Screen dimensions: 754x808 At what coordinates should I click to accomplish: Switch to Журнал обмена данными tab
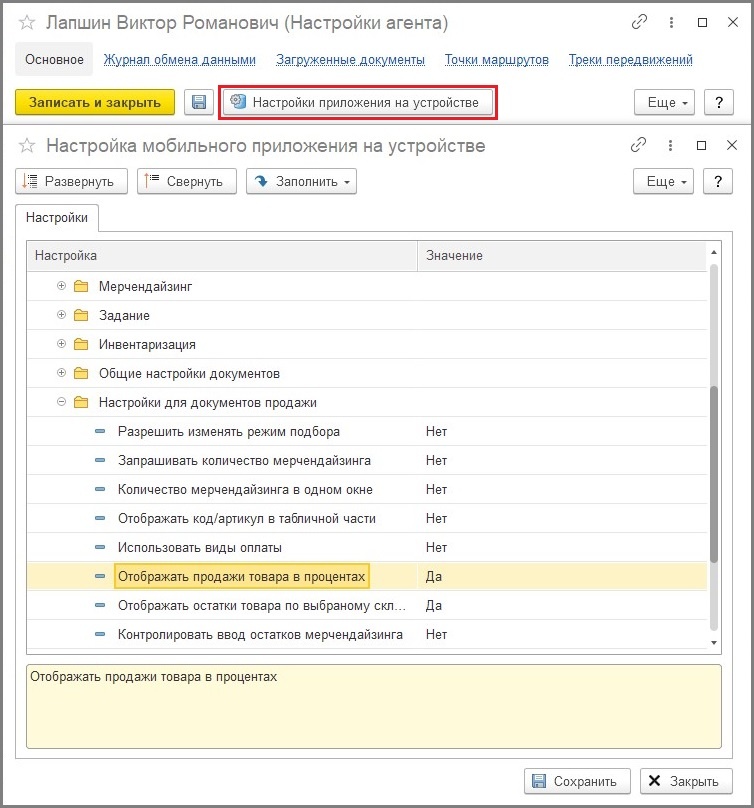pos(179,60)
